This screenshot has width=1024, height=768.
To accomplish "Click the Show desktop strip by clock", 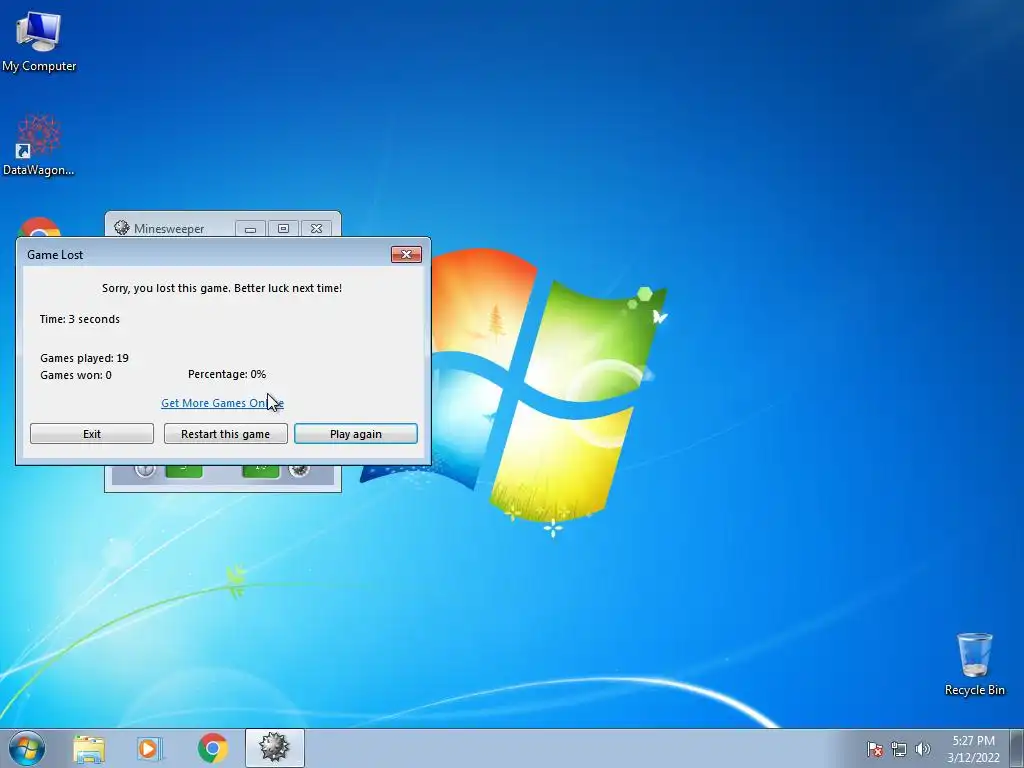I will click(1017, 748).
